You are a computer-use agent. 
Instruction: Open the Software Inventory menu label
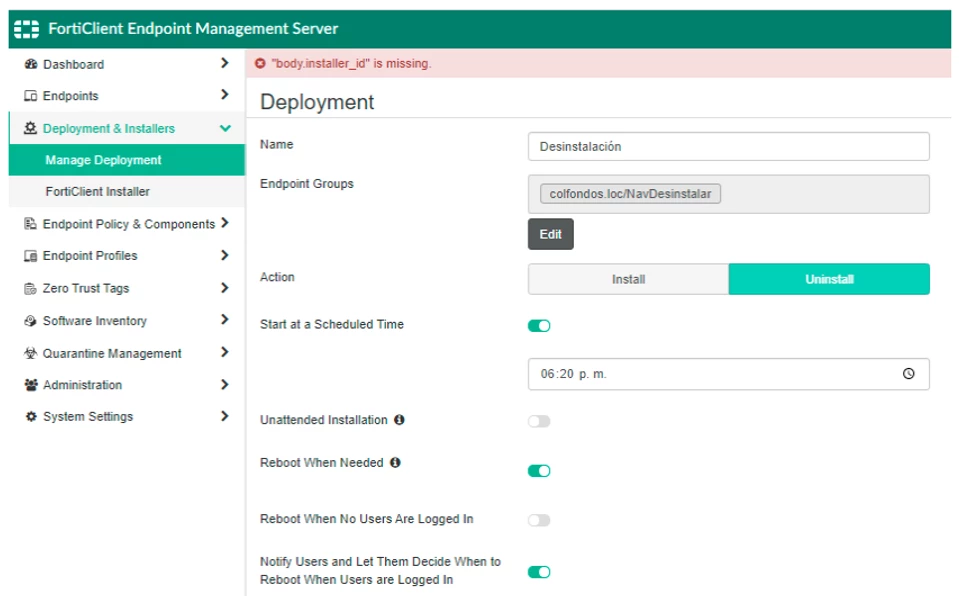tap(95, 321)
